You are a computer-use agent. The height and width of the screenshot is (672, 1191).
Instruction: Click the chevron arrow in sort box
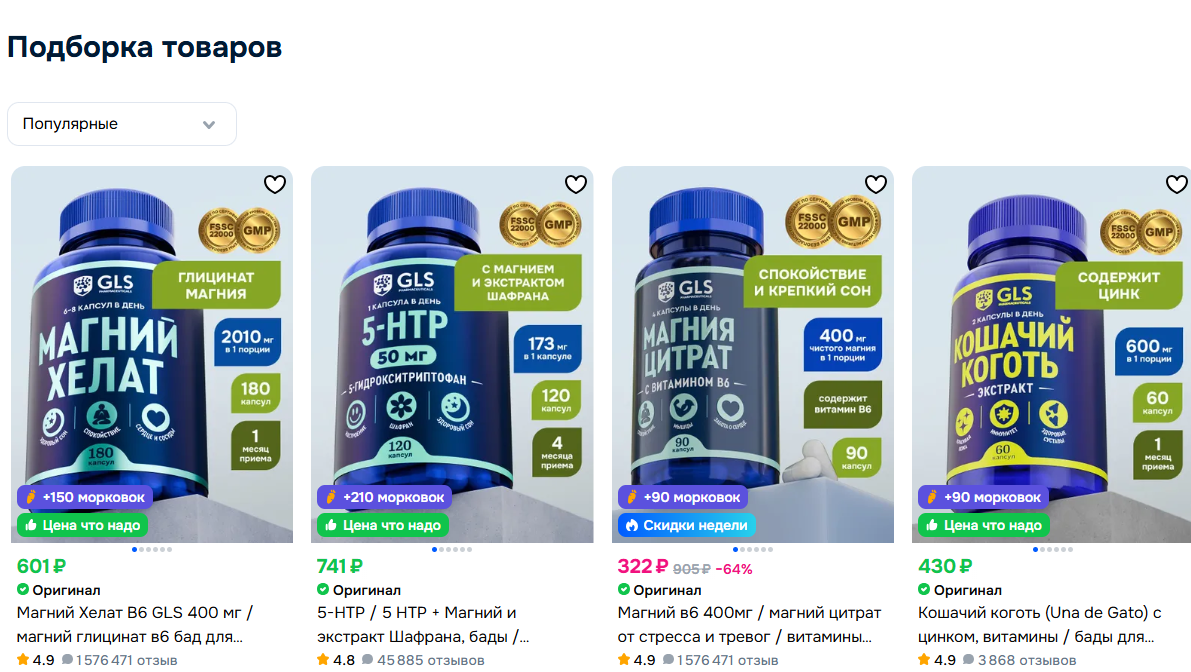tap(209, 125)
